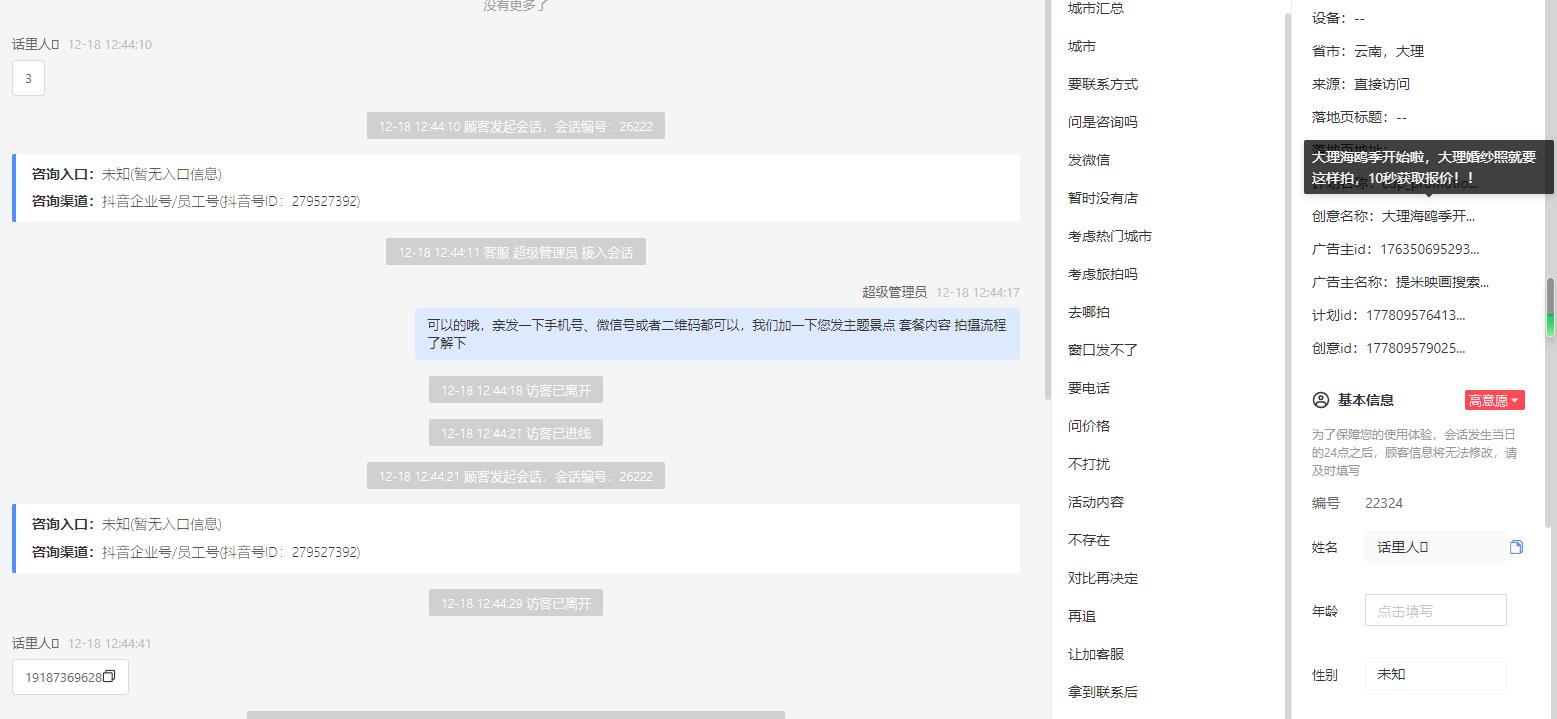1557x719 pixels.
Task: Click the phone number 19187369628 message
Action: point(70,677)
